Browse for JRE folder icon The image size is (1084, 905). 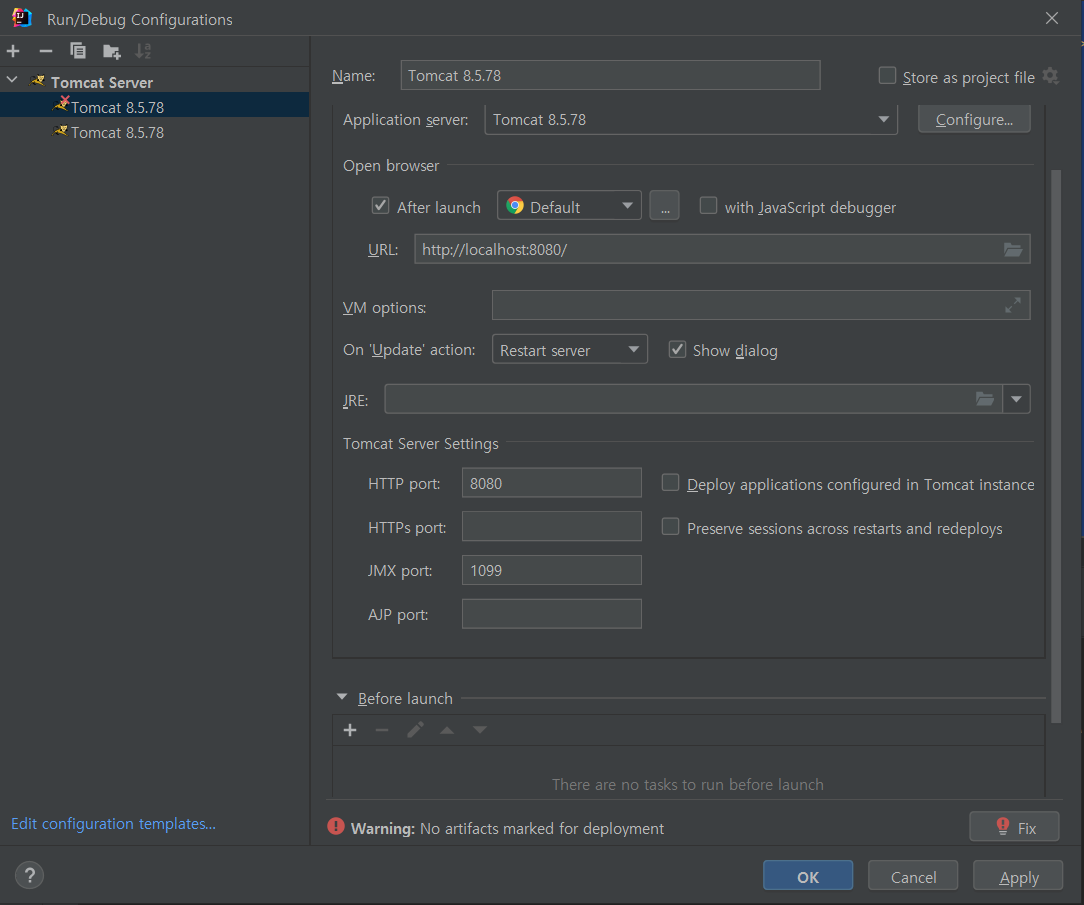coord(984,399)
